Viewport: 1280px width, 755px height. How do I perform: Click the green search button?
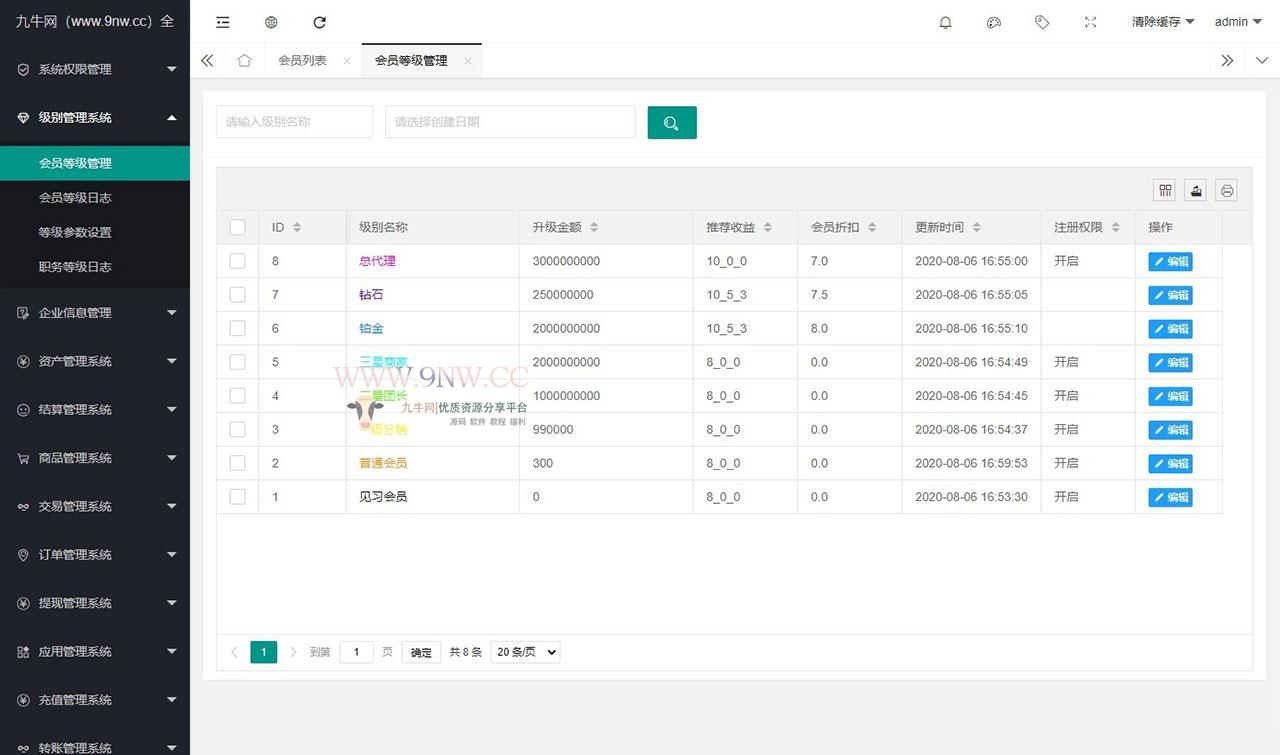coord(672,122)
